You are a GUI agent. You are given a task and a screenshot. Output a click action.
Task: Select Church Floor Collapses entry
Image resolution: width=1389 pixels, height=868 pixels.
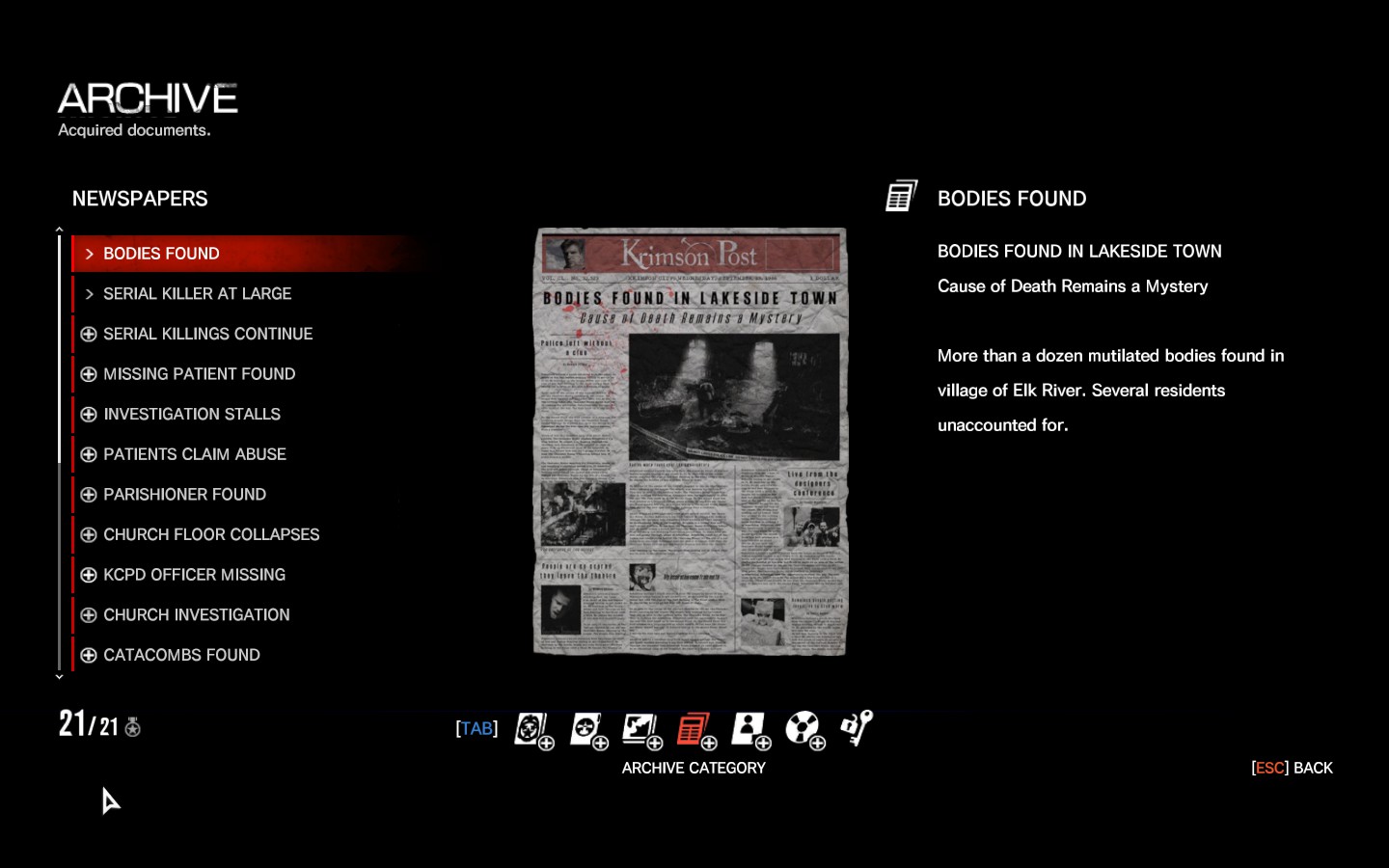point(210,534)
